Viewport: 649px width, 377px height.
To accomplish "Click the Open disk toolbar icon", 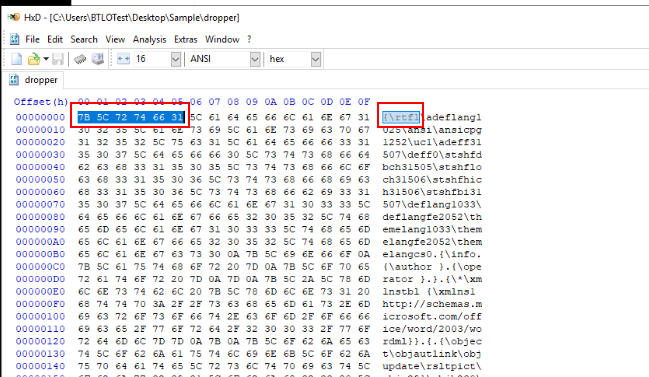I will [98, 59].
